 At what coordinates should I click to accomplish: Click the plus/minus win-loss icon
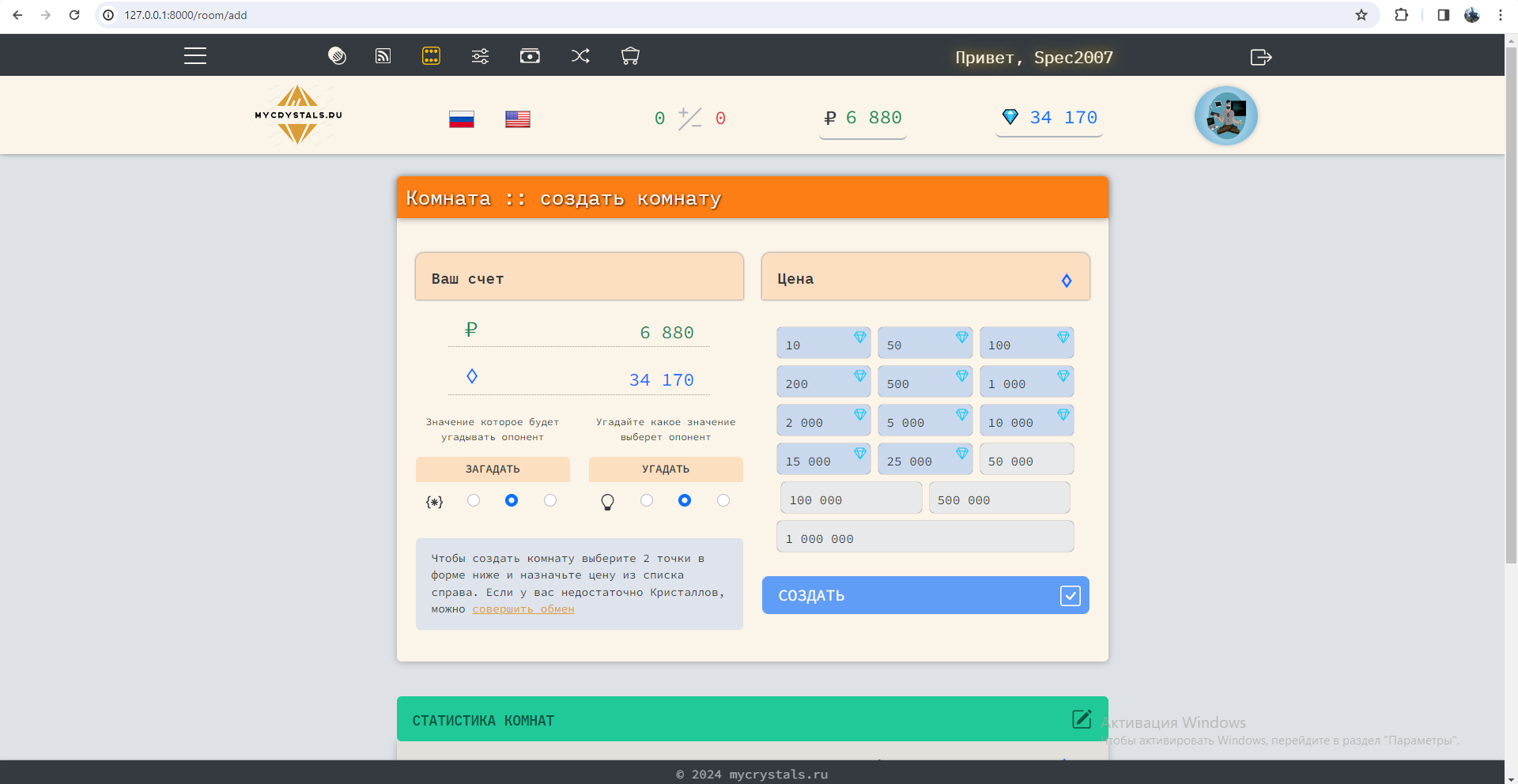point(689,118)
